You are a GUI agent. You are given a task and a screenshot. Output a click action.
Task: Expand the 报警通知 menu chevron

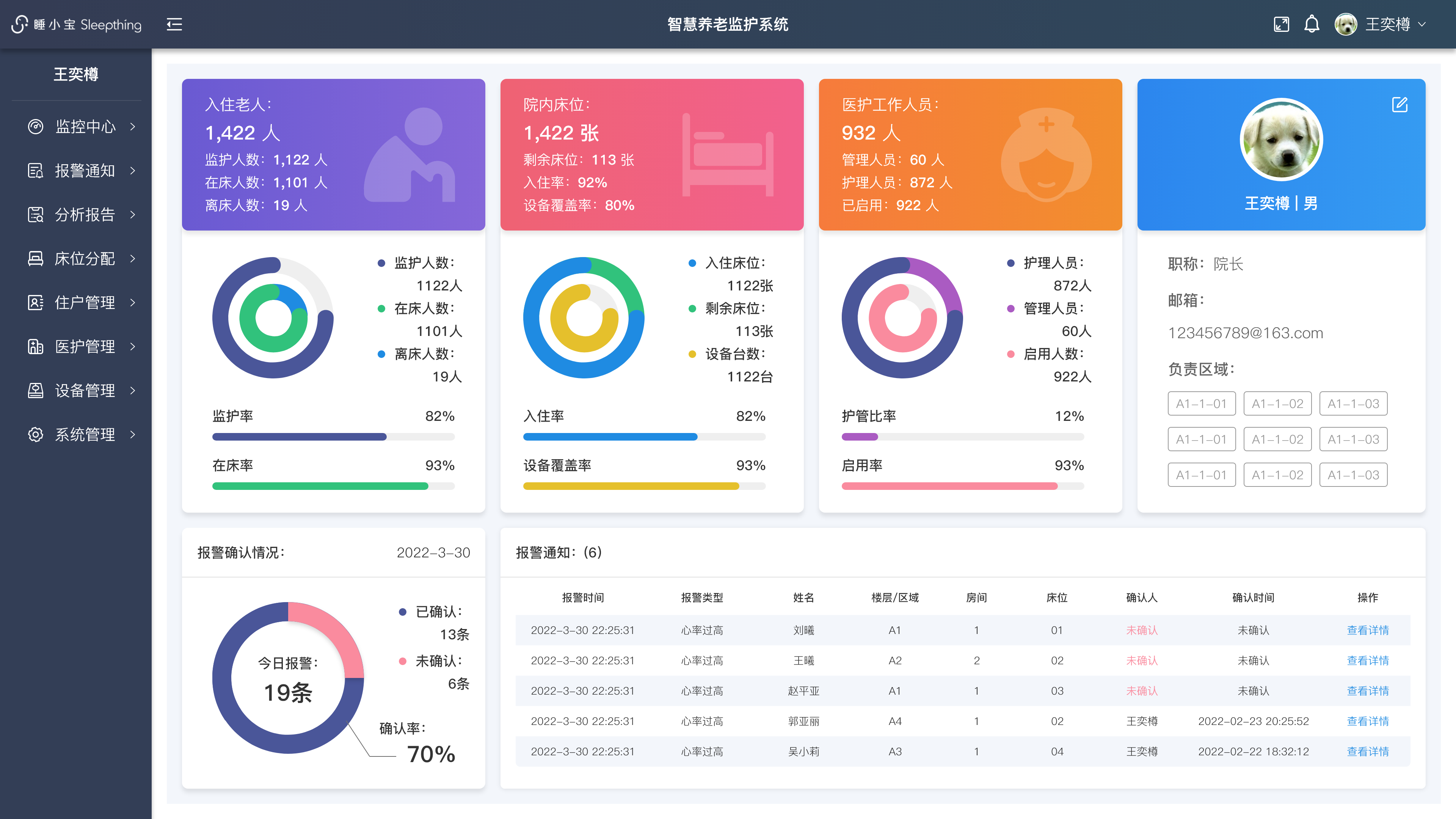[133, 170]
